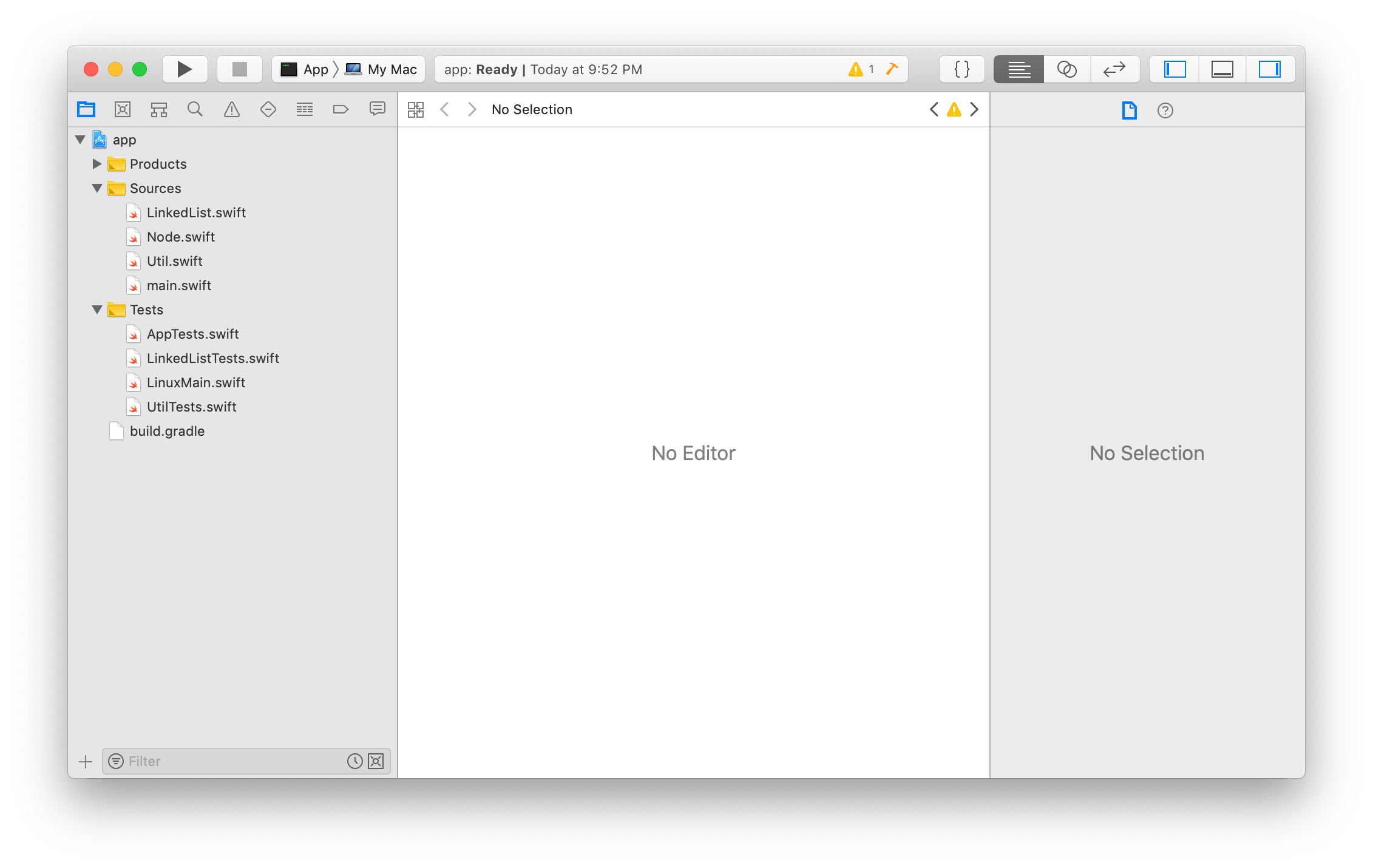
Task: Click the warning count in the status bar
Action: coord(861,69)
